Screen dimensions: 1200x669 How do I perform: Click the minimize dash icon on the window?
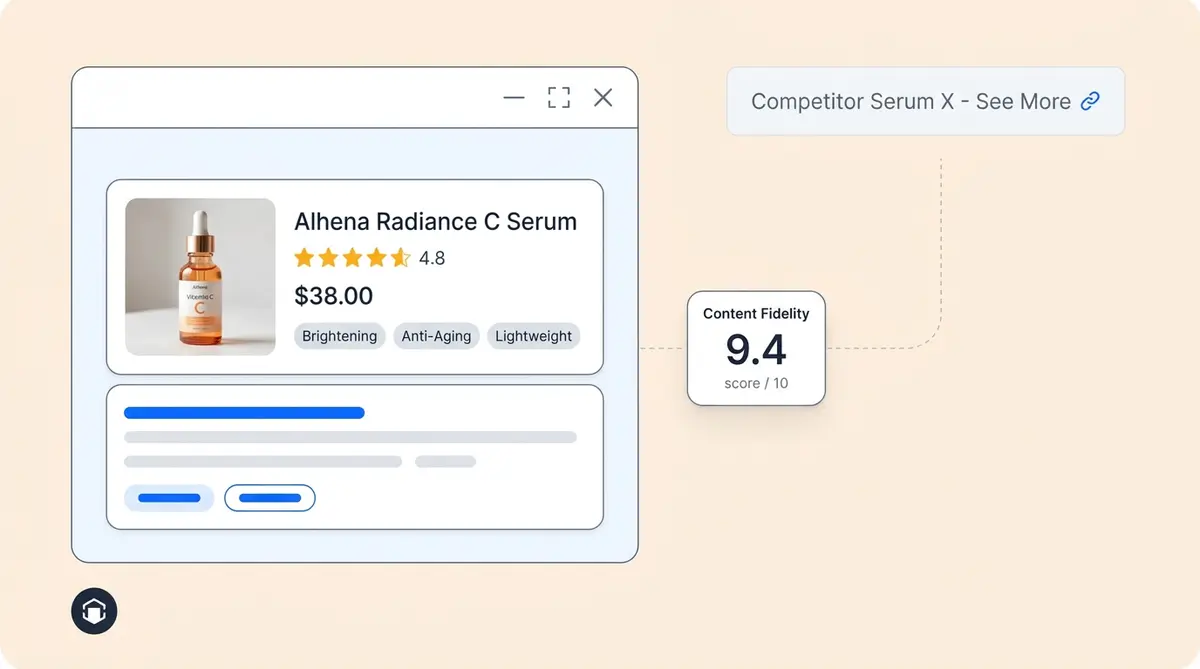(x=513, y=98)
